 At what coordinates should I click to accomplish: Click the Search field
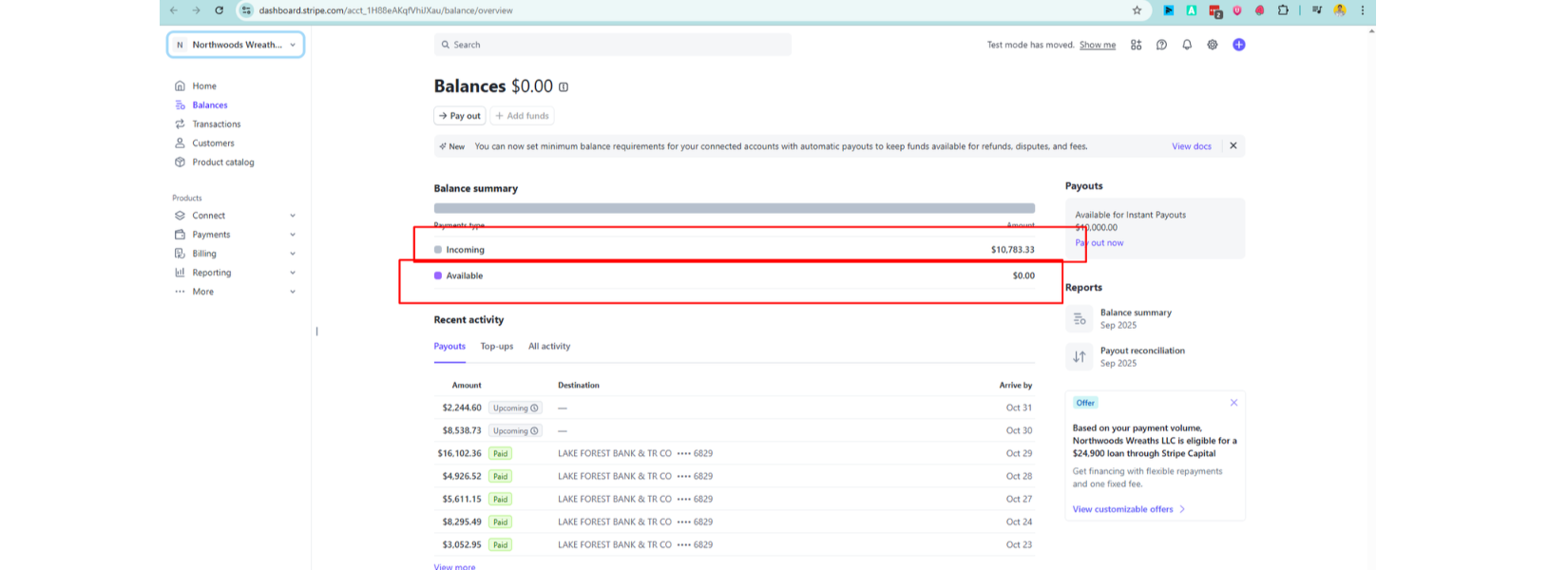tap(613, 45)
